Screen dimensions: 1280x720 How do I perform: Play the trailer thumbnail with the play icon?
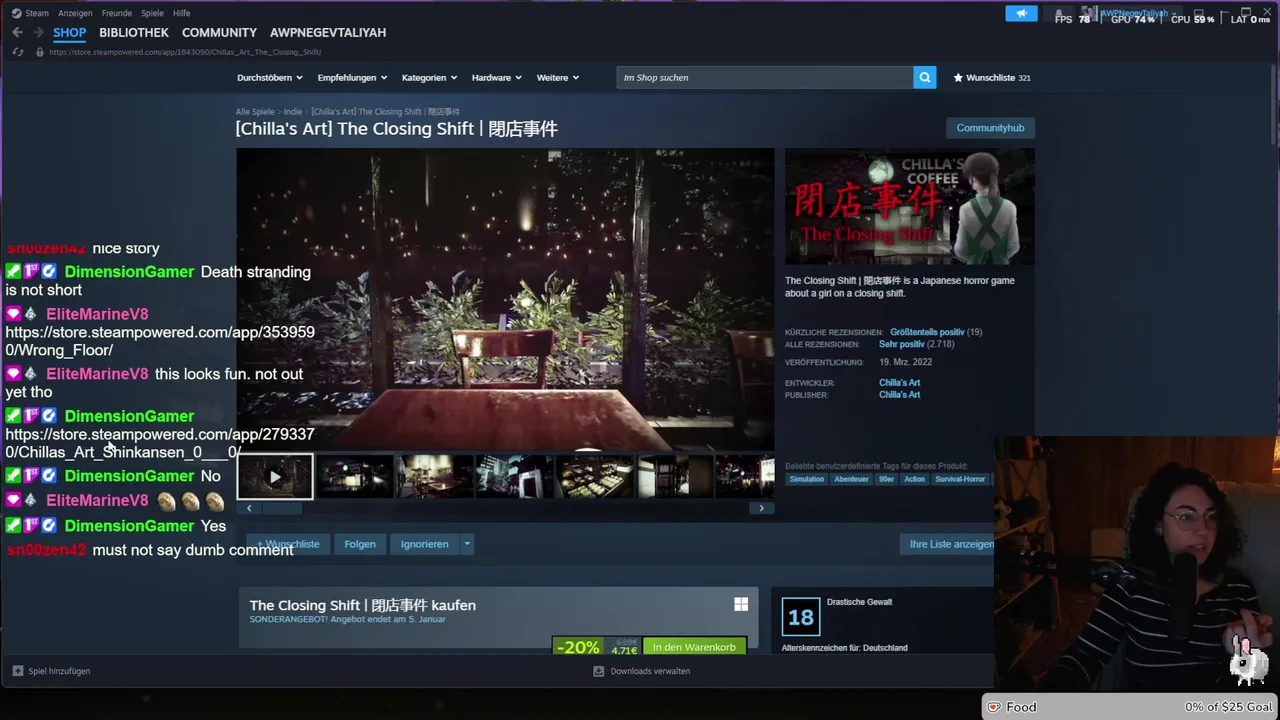tap(275, 477)
